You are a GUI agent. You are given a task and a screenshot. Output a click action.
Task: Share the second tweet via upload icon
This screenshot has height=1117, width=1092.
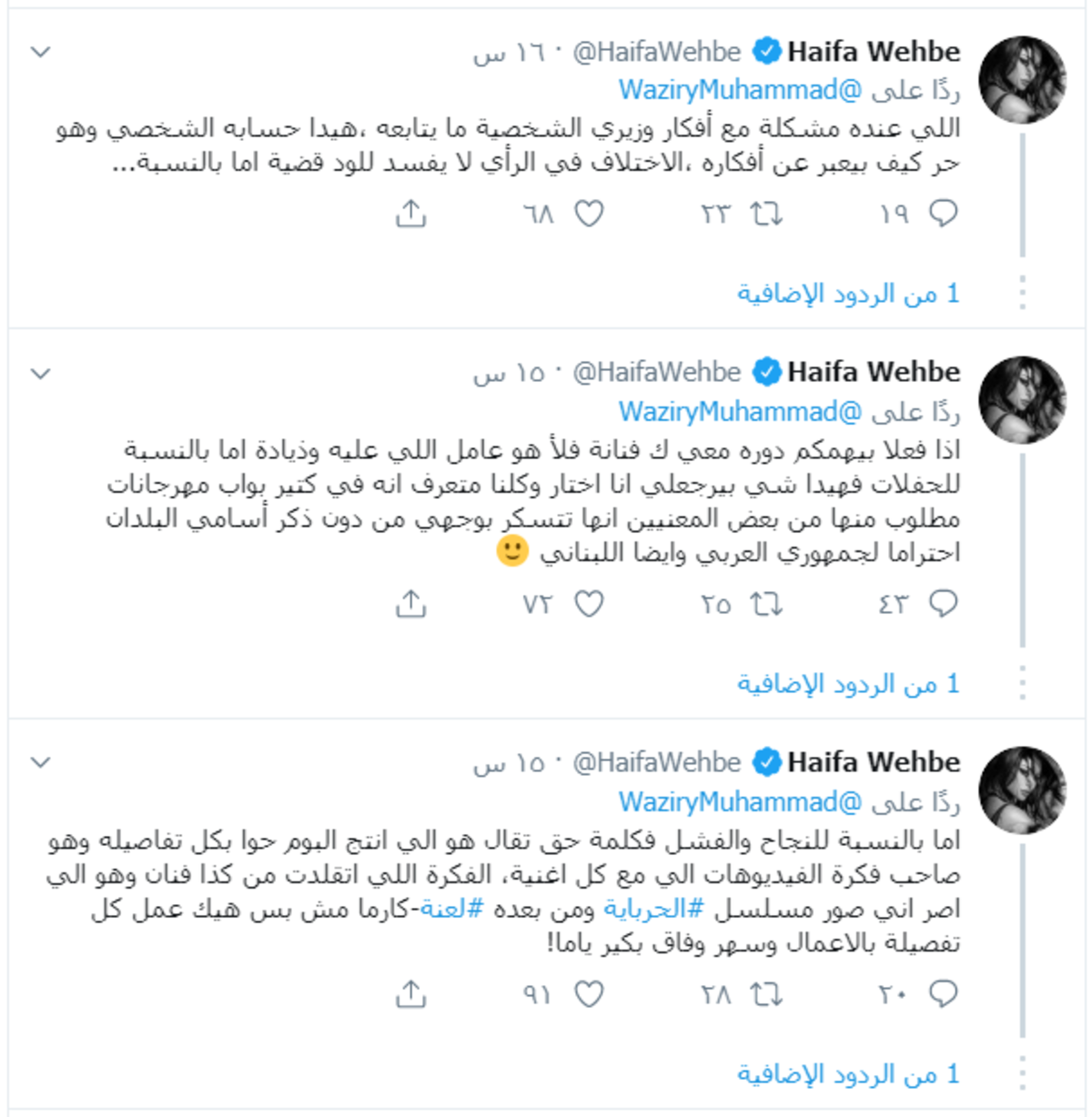(411, 604)
